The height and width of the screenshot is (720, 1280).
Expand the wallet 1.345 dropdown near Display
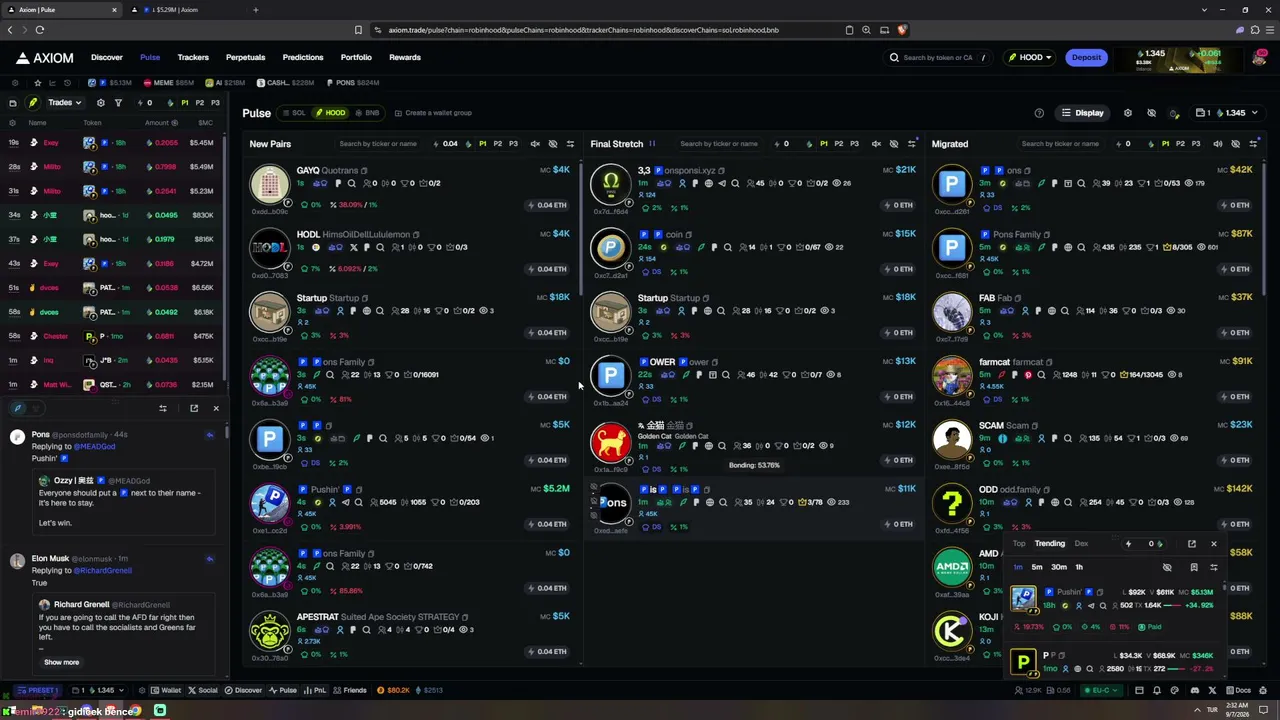tap(1227, 113)
